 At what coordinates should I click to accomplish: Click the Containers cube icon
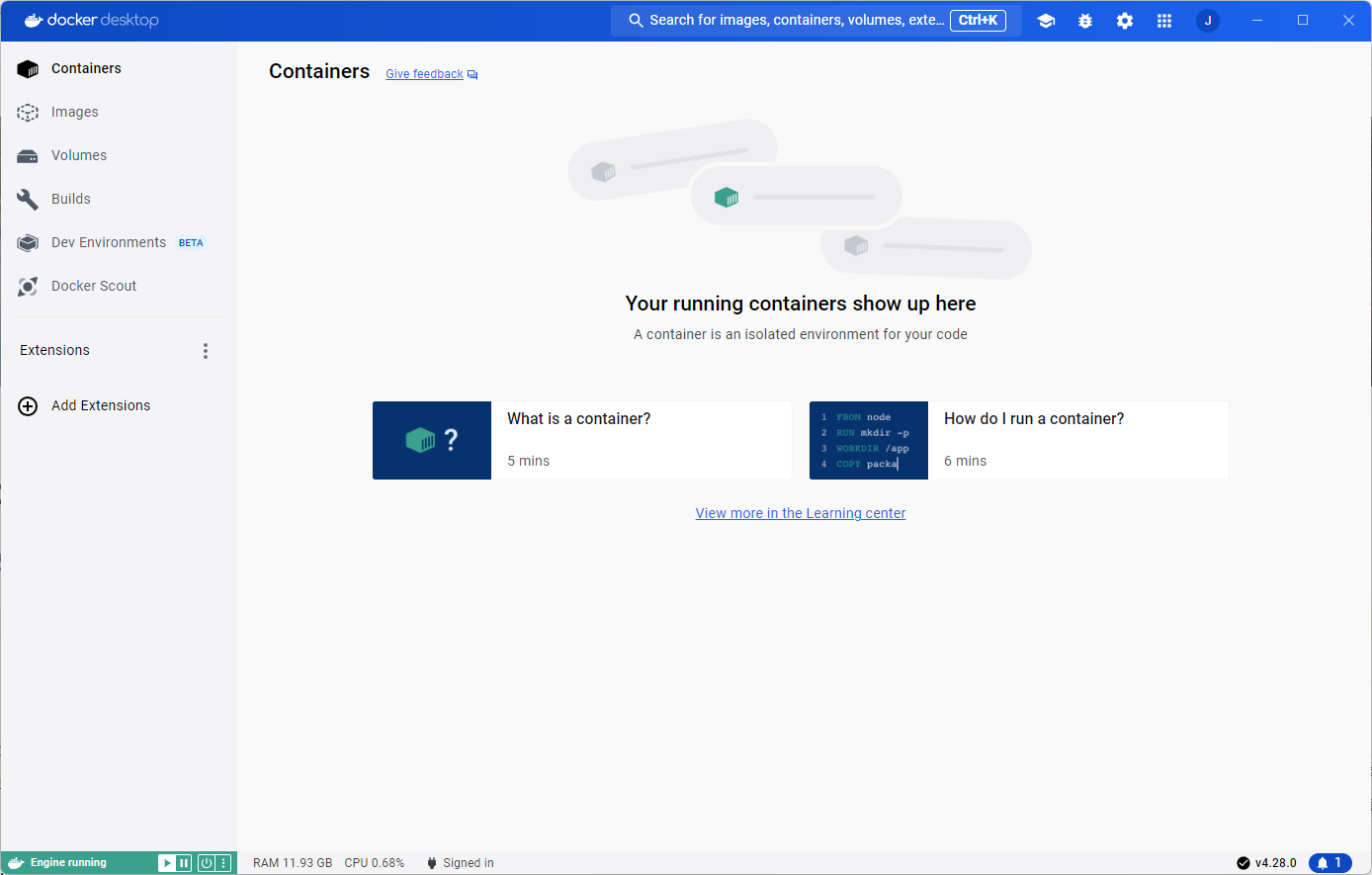click(x=28, y=68)
